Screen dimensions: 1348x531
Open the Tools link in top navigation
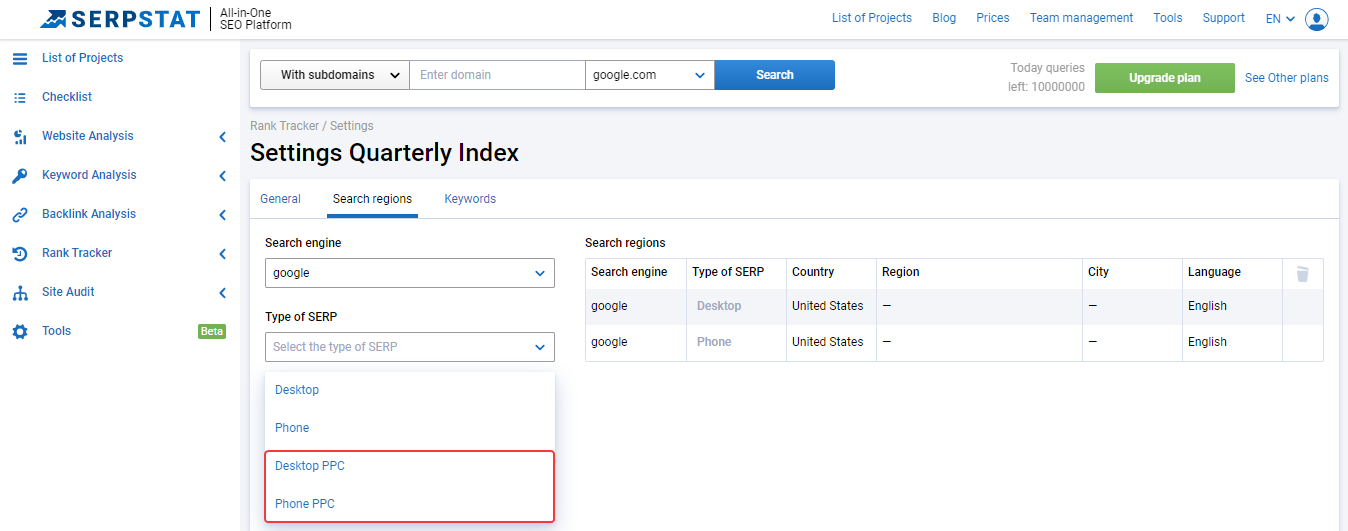[x=1168, y=18]
